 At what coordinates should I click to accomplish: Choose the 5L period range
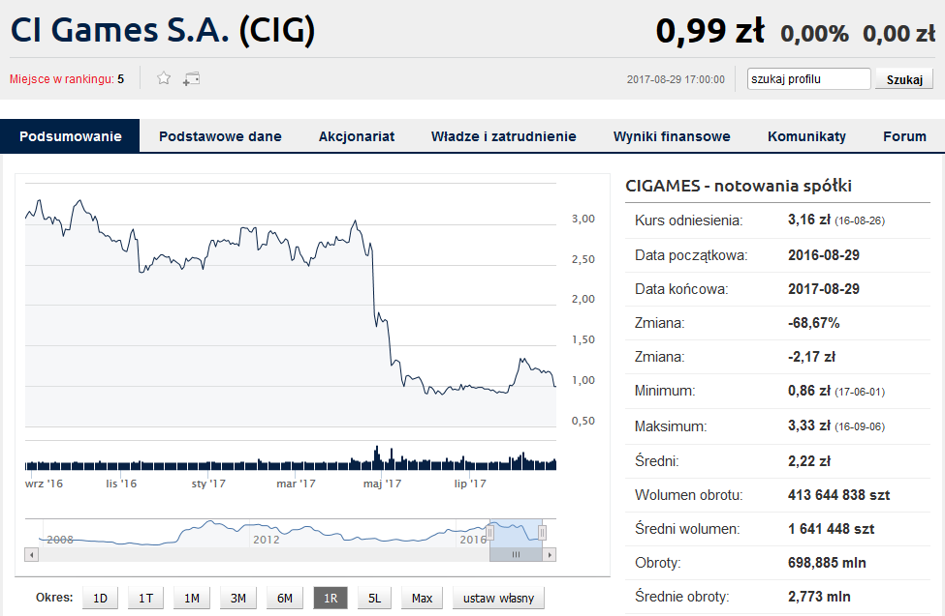pyautogui.click(x=374, y=598)
